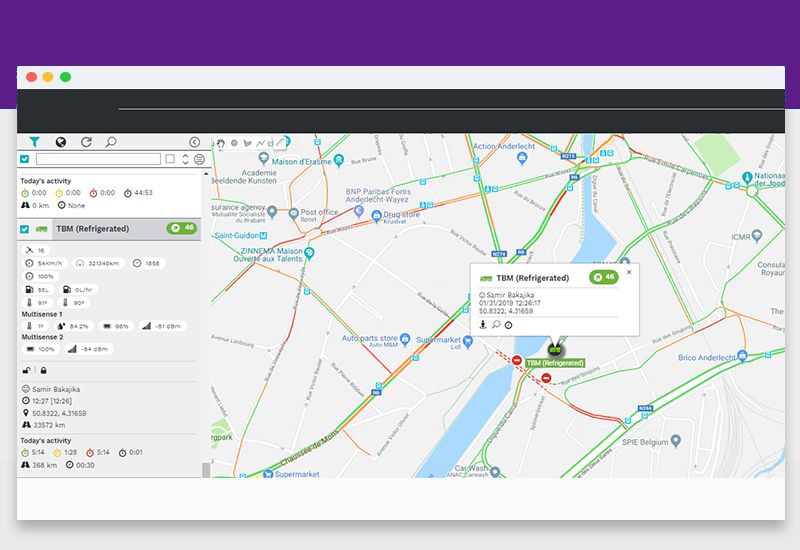Click the globe map icon in sidebar toolbar
Image resolution: width=800 pixels, height=550 pixels.
click(x=61, y=142)
